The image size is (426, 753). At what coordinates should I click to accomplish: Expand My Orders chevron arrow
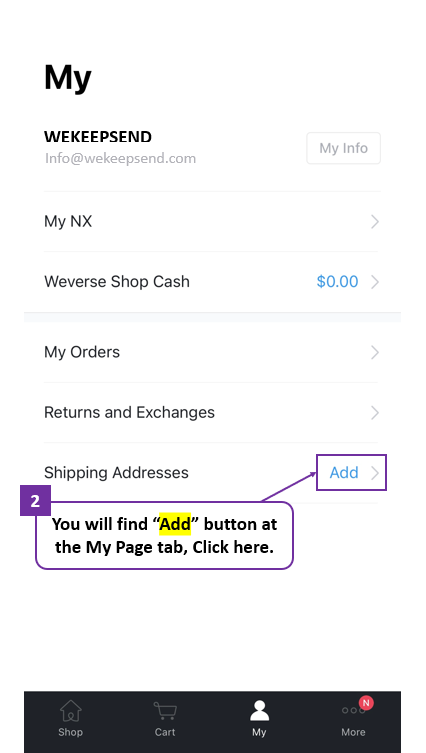375,352
